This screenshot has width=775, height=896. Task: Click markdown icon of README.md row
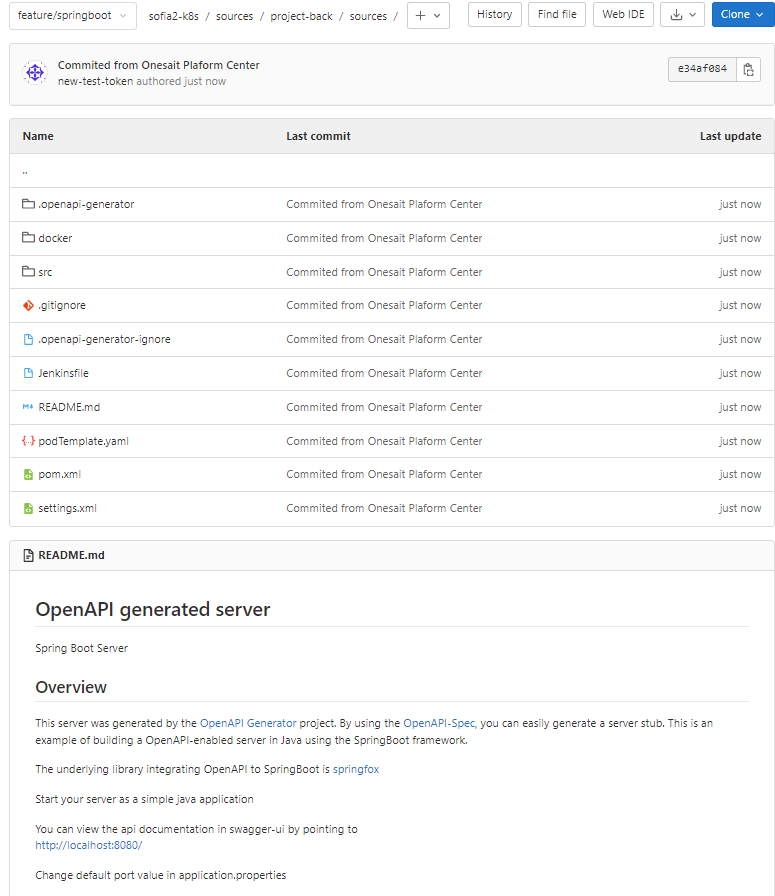point(28,407)
